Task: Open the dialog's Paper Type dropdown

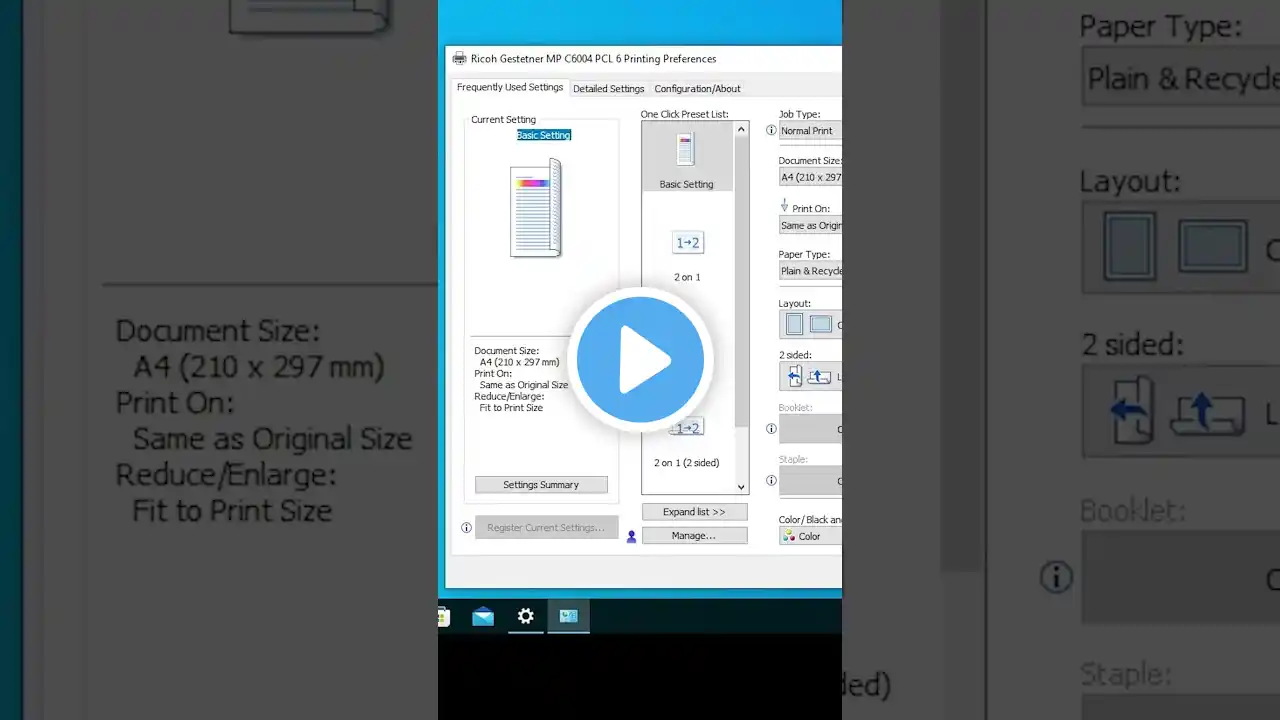Action: click(810, 271)
